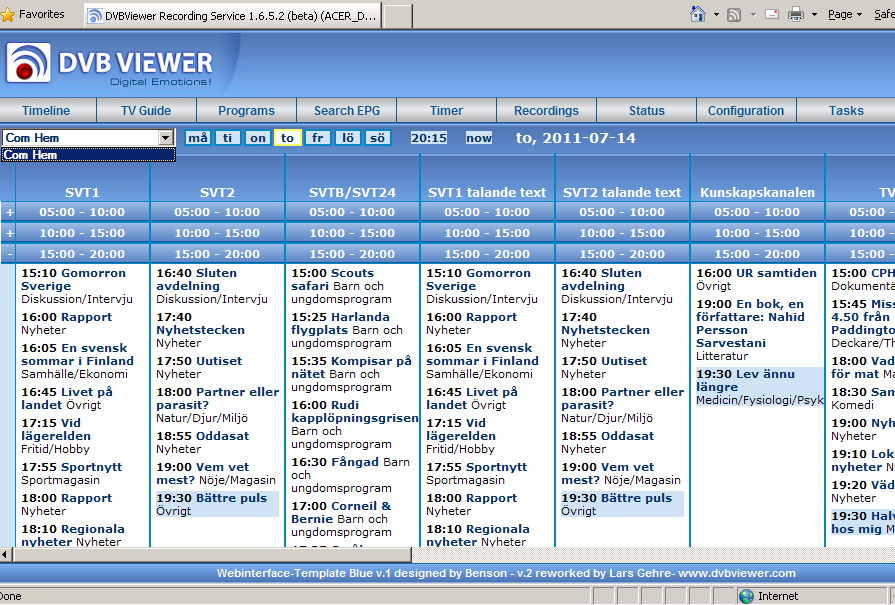The width and height of the screenshot is (895, 605).
Task: Select Tuesday (ti) day button
Action: tap(228, 138)
